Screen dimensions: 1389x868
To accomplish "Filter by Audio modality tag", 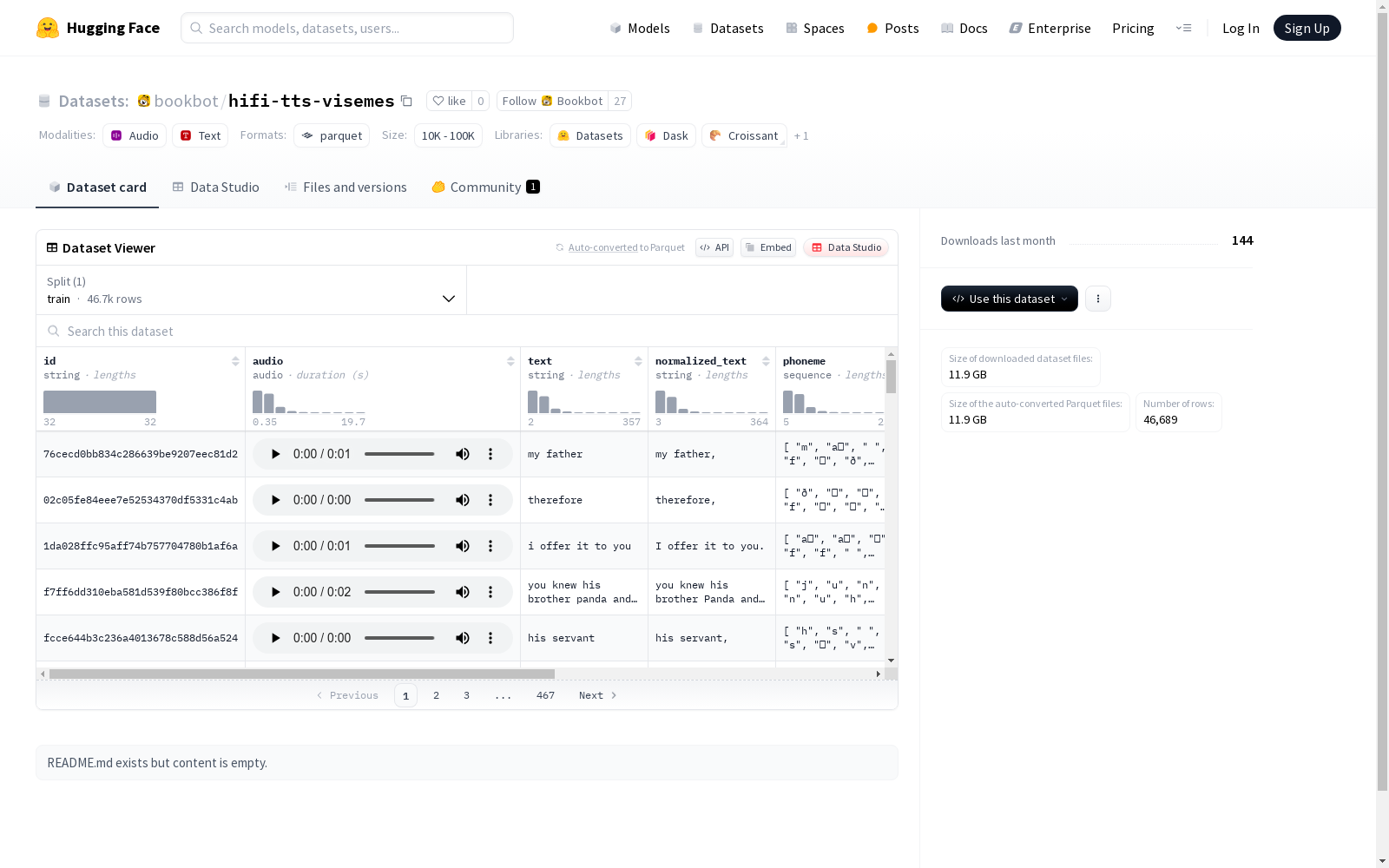I will pos(135,135).
